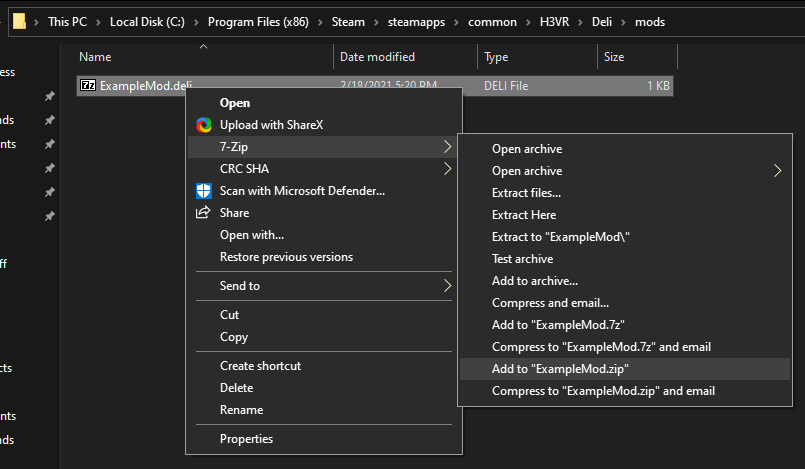Click first Open archive in 7-Zip submenu
The width and height of the screenshot is (805, 469).
(625, 149)
